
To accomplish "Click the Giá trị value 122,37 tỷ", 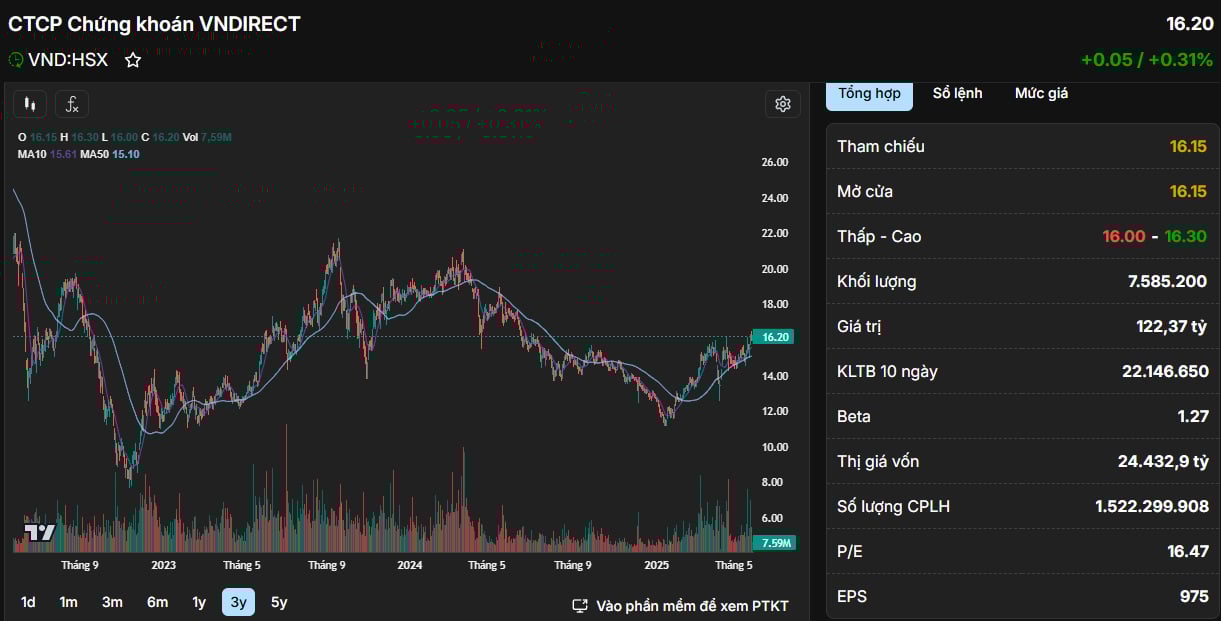I will 1170,326.
